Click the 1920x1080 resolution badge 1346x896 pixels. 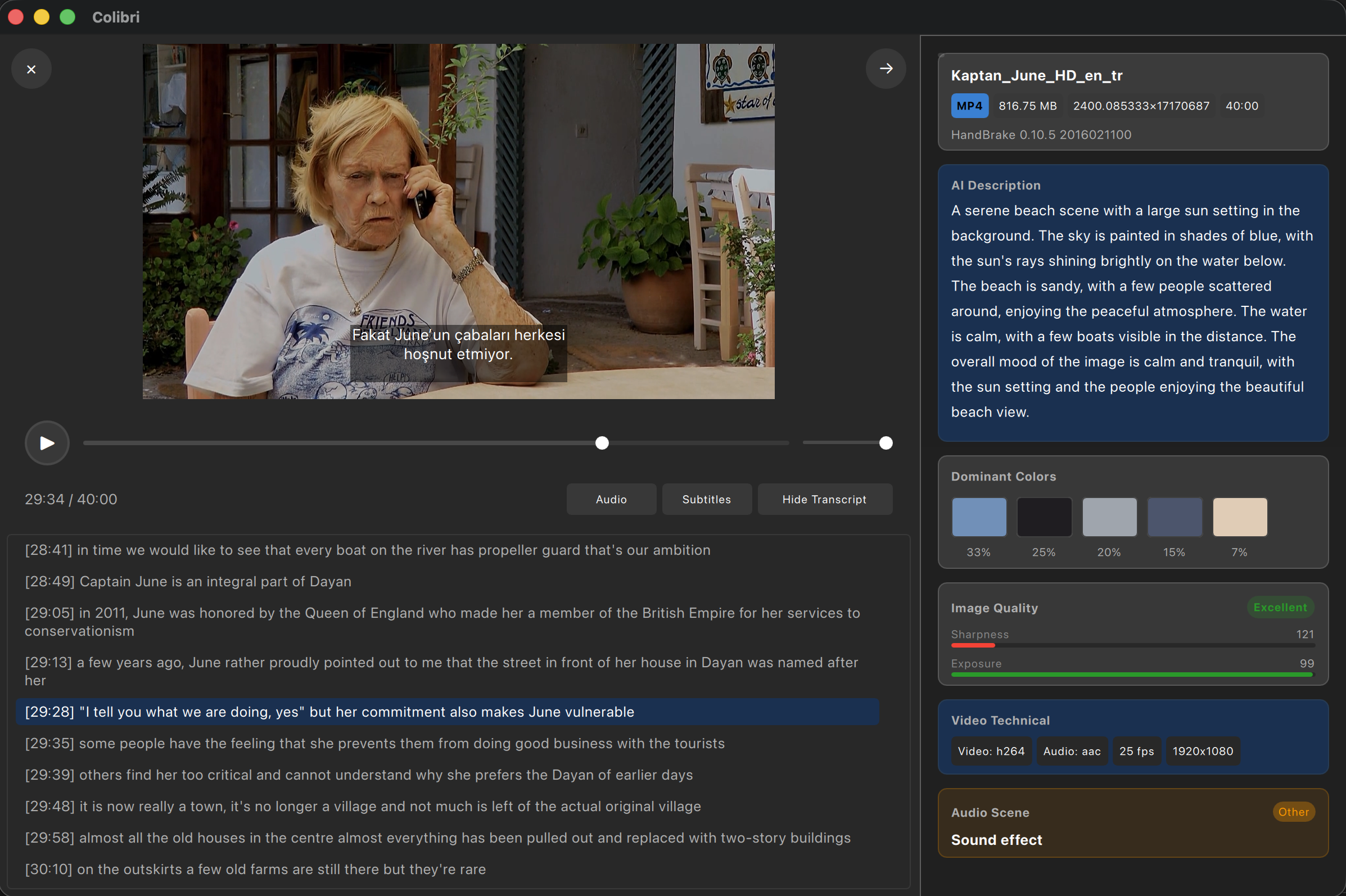[x=1203, y=751]
